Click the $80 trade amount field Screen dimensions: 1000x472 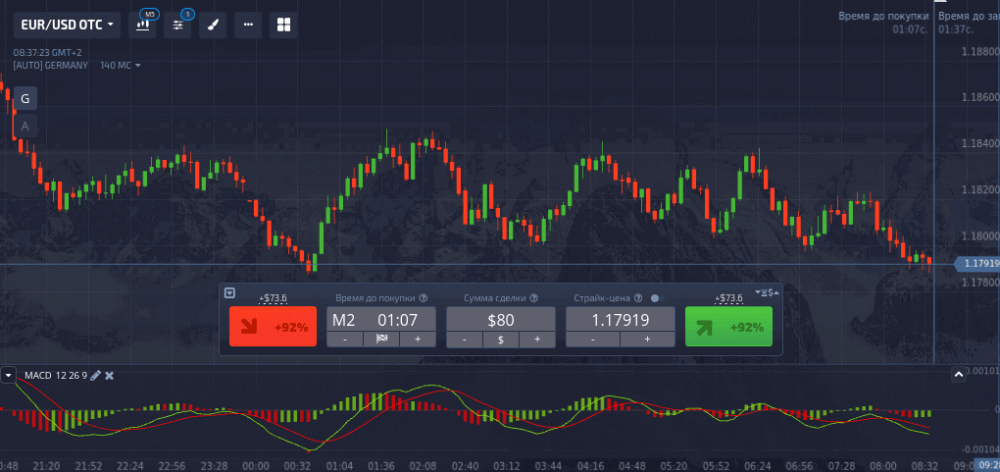tap(500, 320)
